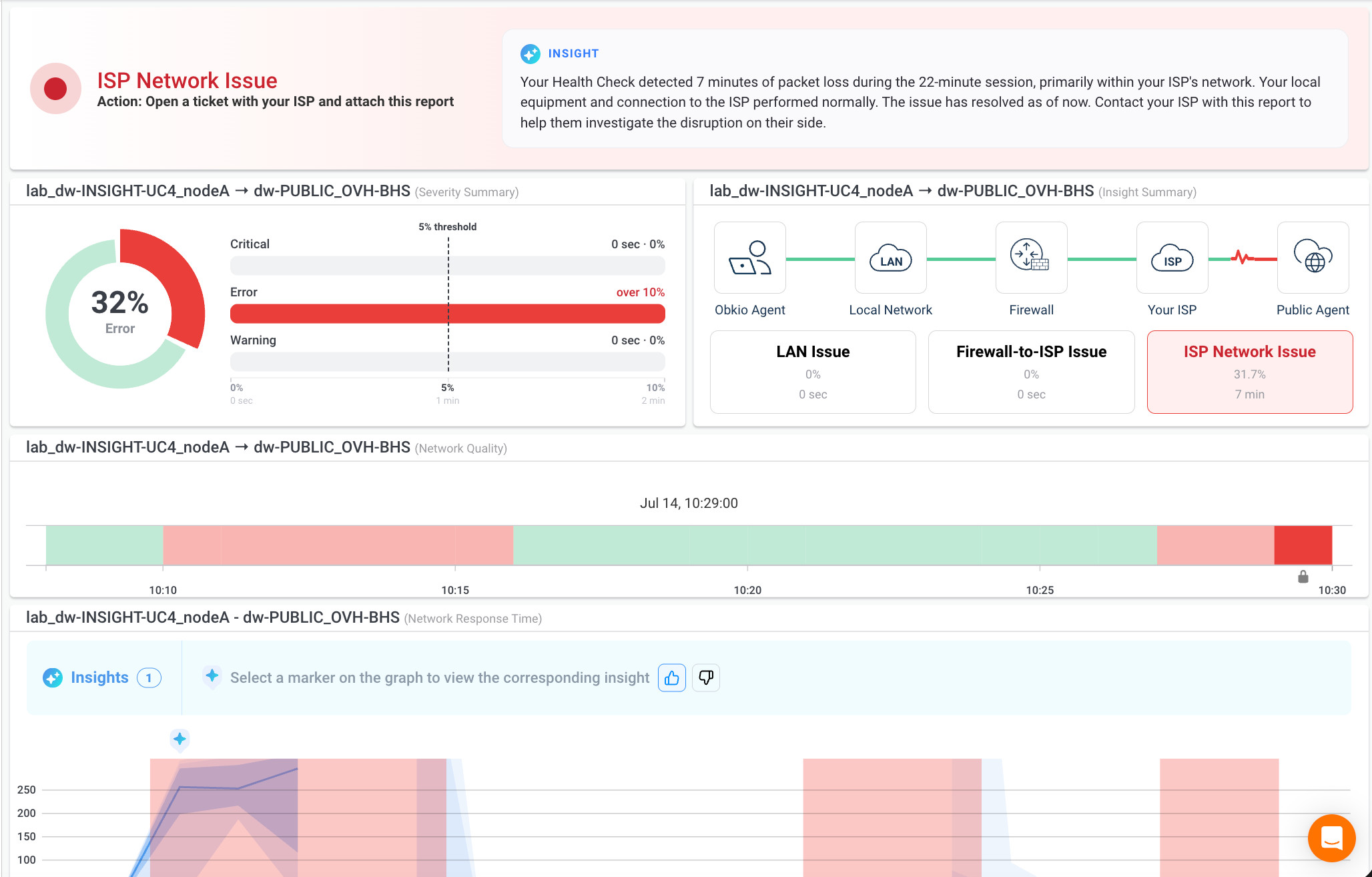
Task: Click the red ISP Network Issue status dot
Action: click(x=55, y=88)
